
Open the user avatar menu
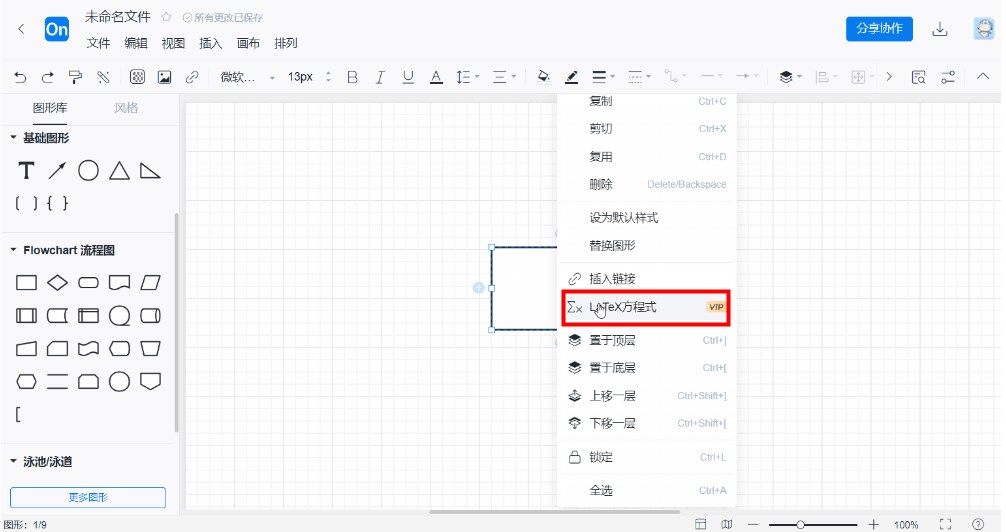[x=983, y=29]
